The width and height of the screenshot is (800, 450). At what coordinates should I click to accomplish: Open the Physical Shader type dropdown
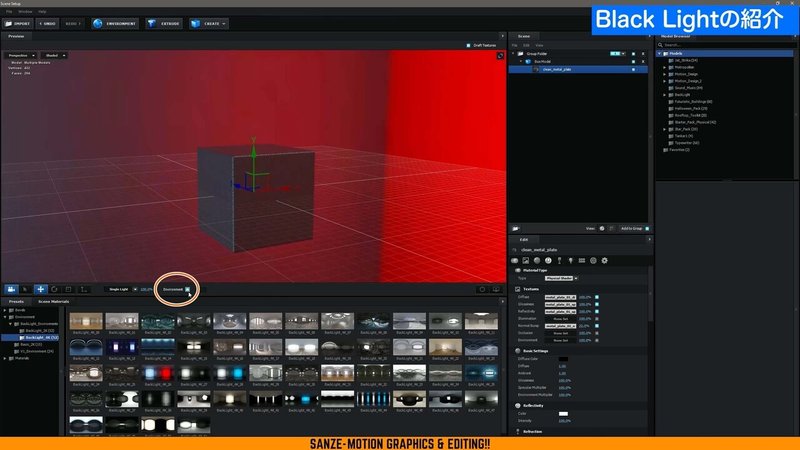[x=561, y=279]
